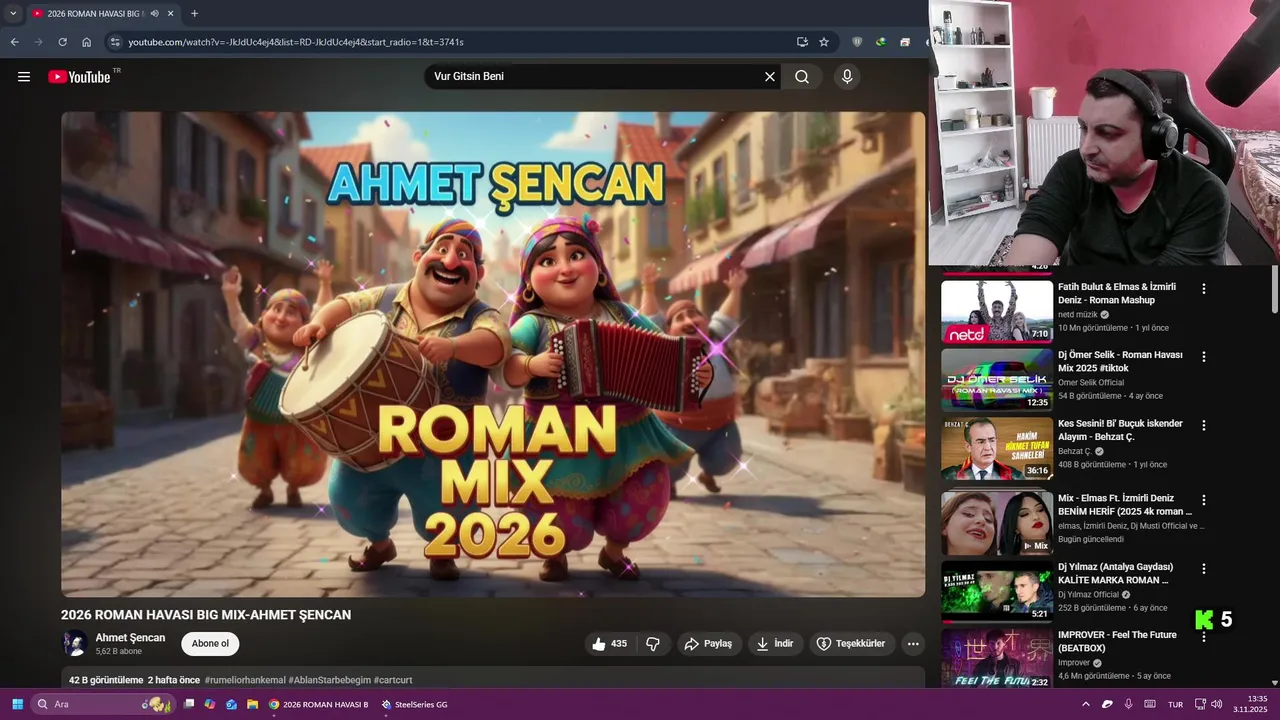This screenshot has width=1280, height=720.
Task: Start voice search with microphone
Action: pyautogui.click(x=847, y=77)
